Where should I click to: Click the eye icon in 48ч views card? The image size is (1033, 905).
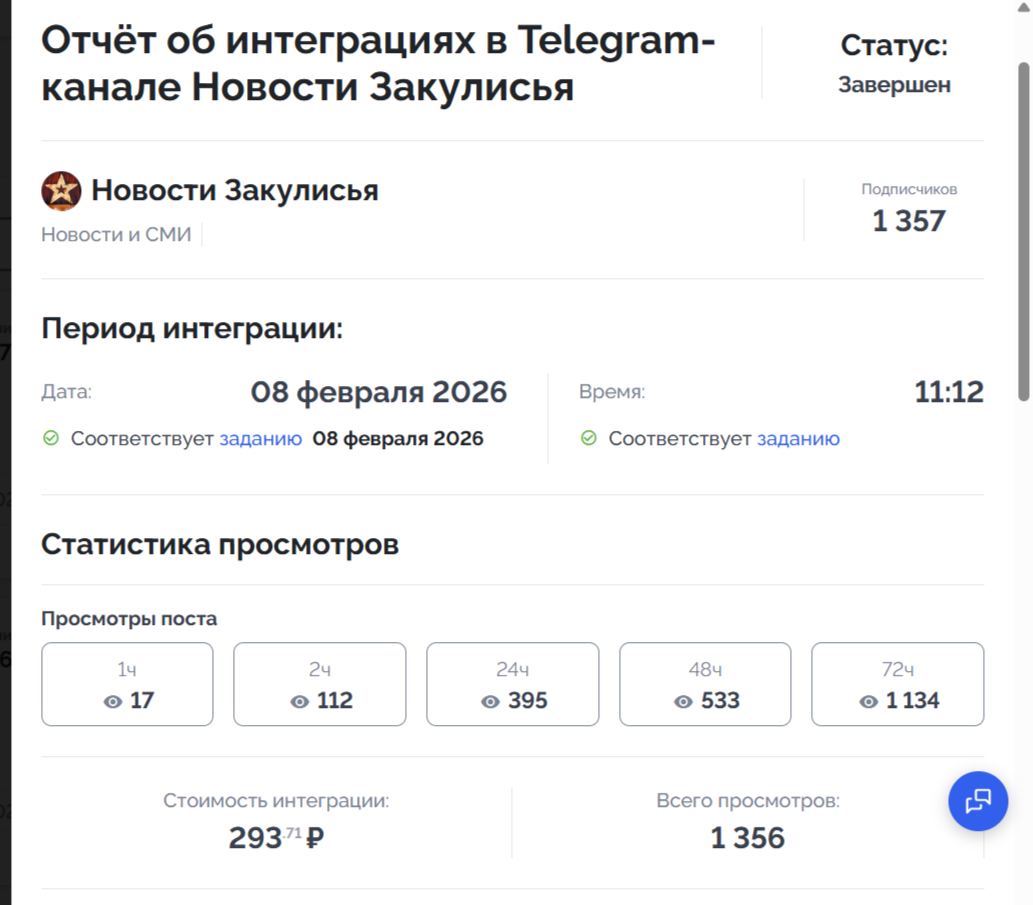[683, 702]
